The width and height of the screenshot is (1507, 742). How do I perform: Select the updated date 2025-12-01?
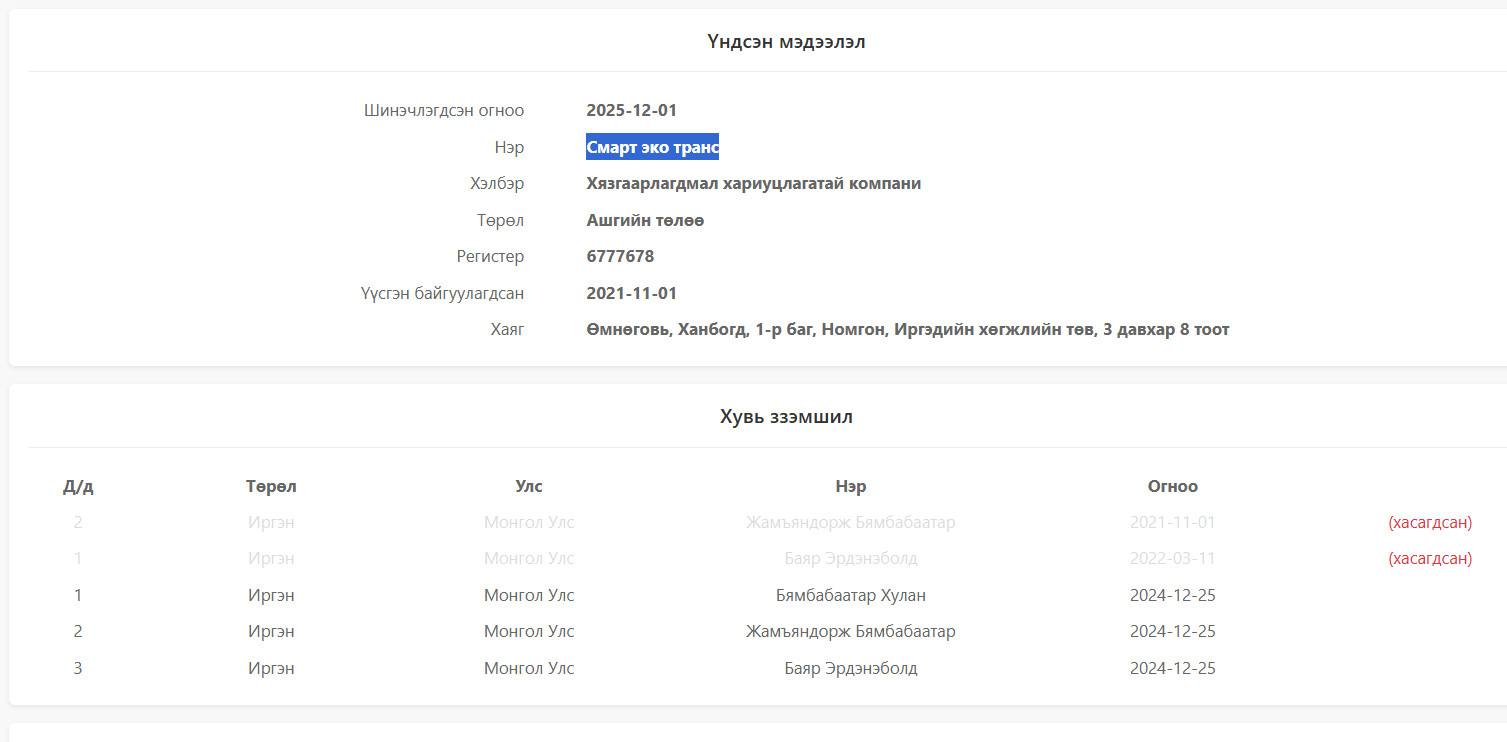pyautogui.click(x=631, y=110)
